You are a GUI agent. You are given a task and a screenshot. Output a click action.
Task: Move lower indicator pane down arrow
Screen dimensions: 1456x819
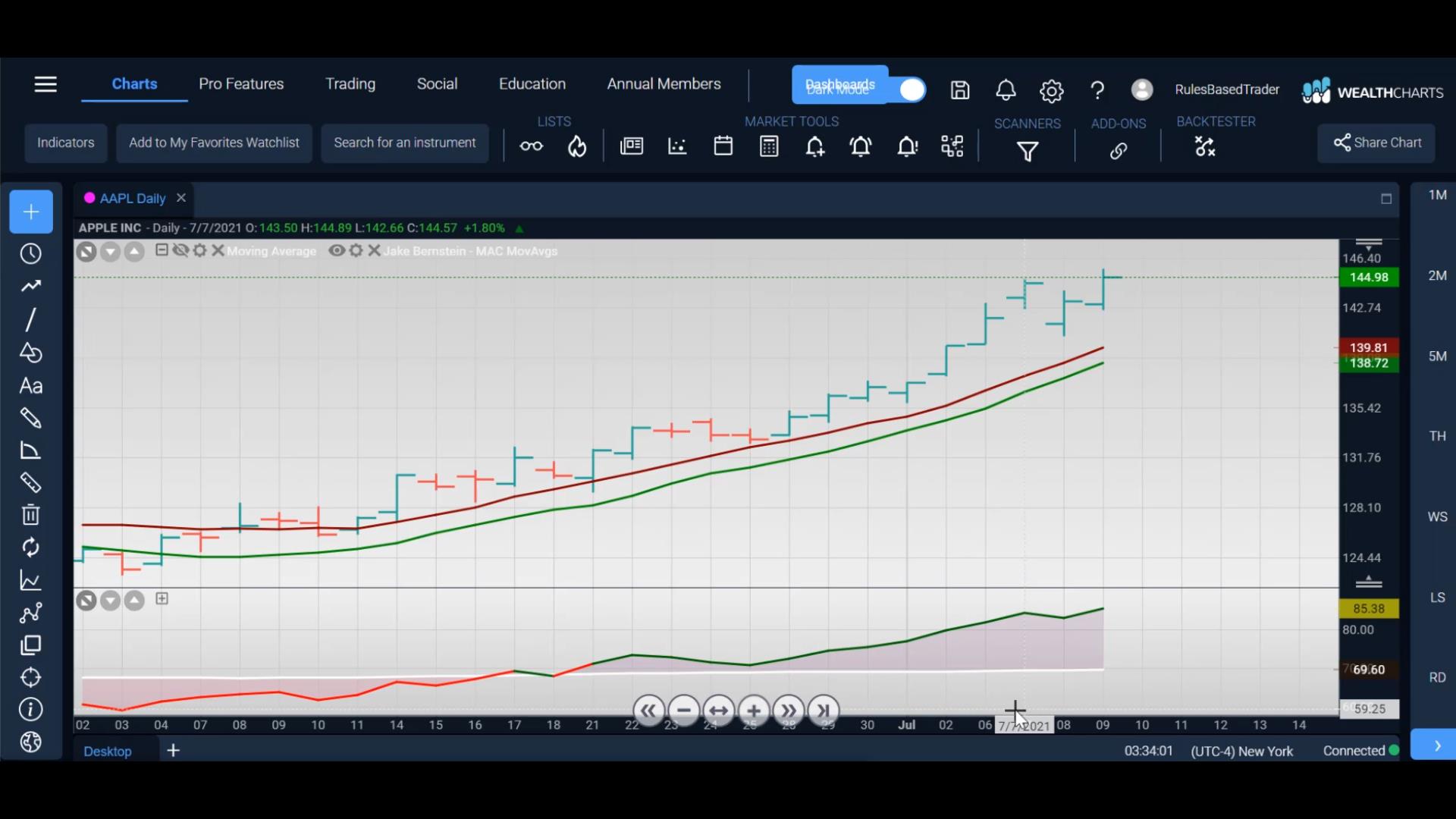pyautogui.click(x=111, y=601)
